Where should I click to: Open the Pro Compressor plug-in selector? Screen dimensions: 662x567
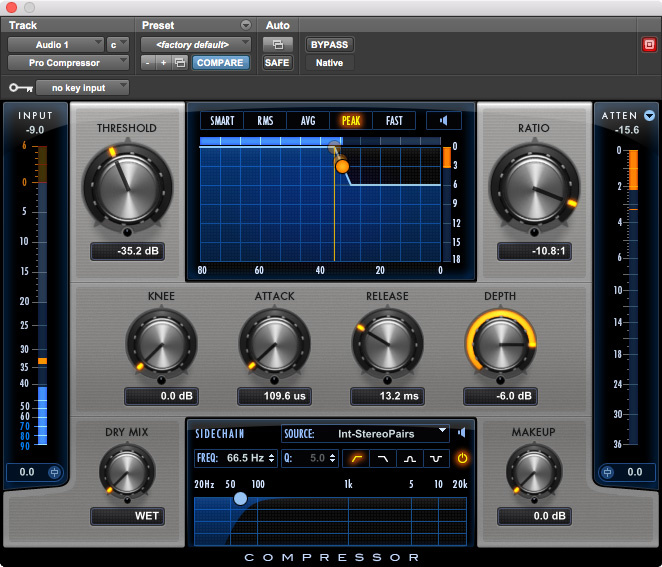click(68, 63)
